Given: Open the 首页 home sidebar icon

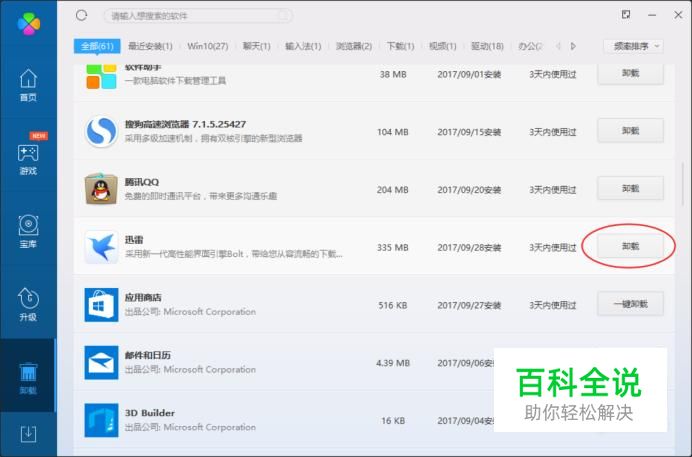Looking at the screenshot, I should 28,85.
